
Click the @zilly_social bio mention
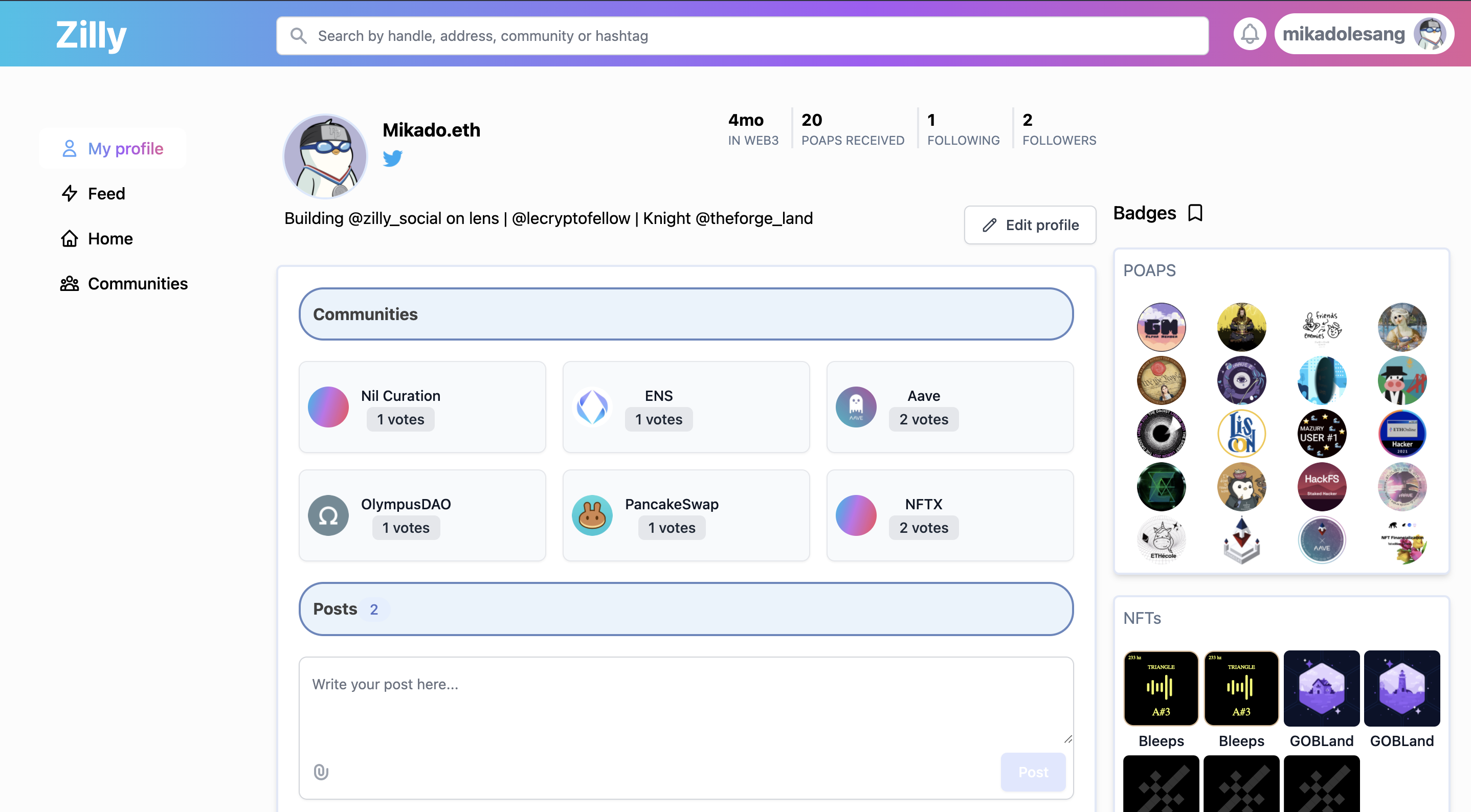[394, 218]
